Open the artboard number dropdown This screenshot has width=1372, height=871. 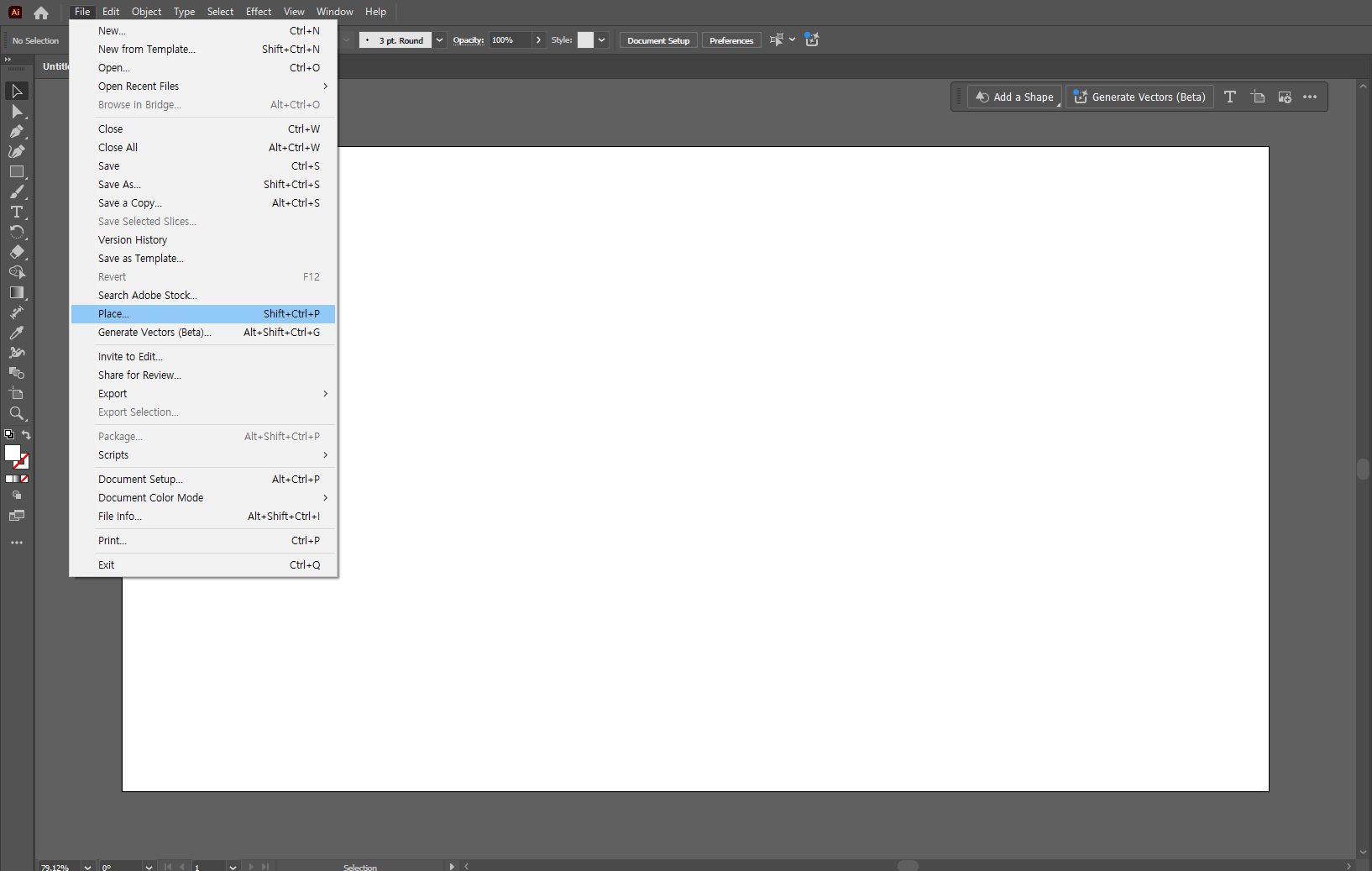click(x=233, y=867)
